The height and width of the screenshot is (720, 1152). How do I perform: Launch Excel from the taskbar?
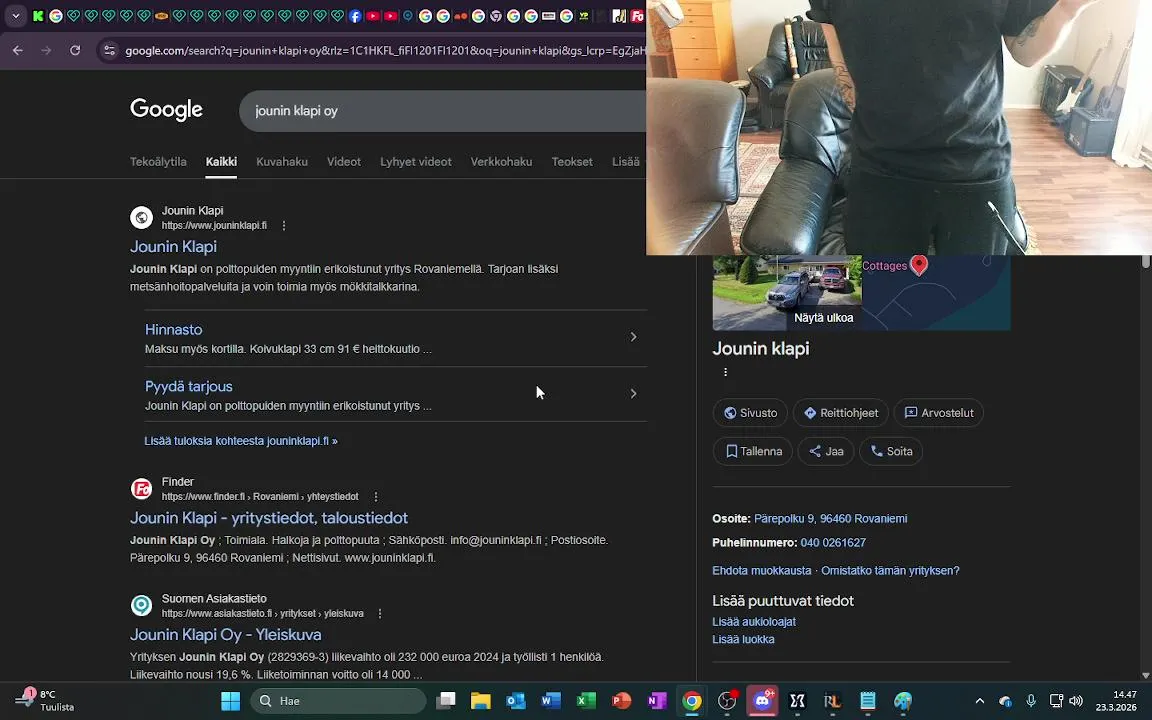point(586,701)
